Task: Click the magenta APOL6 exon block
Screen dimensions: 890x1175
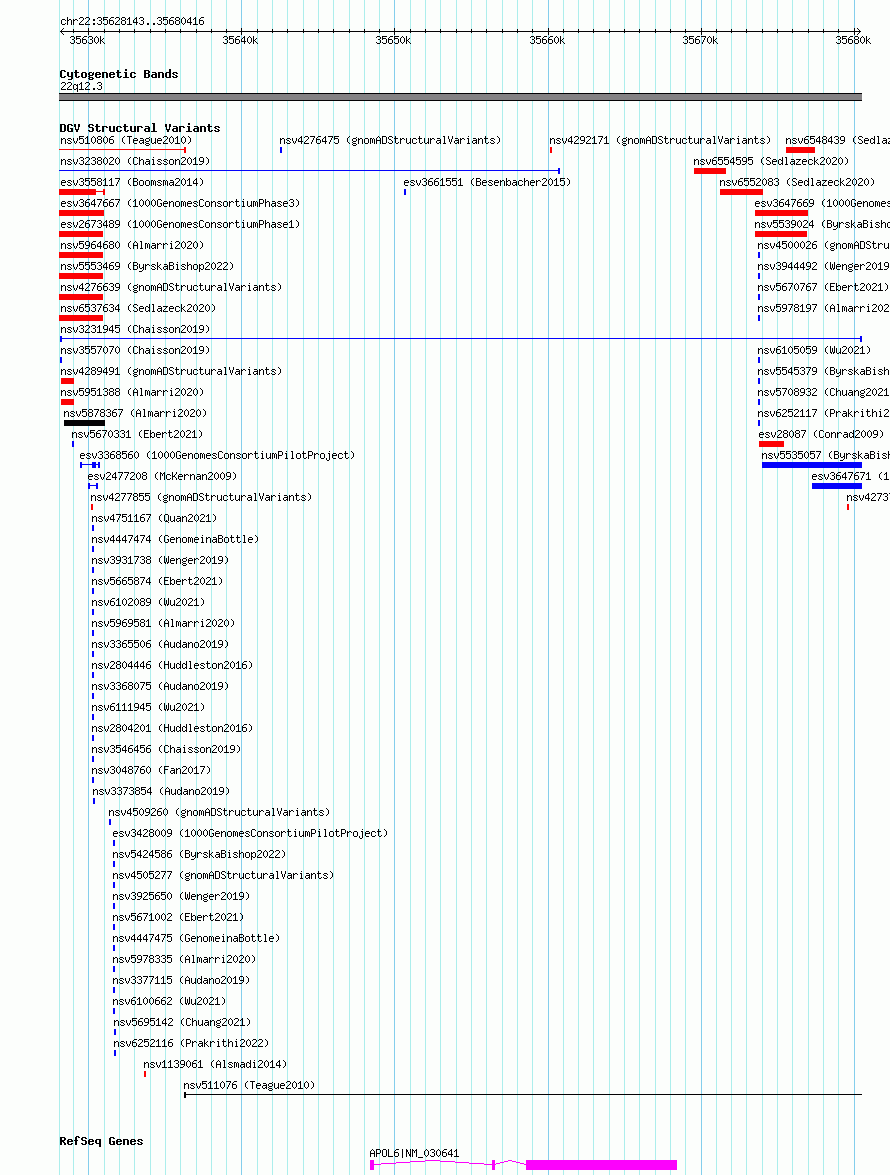Action: 602,1165
